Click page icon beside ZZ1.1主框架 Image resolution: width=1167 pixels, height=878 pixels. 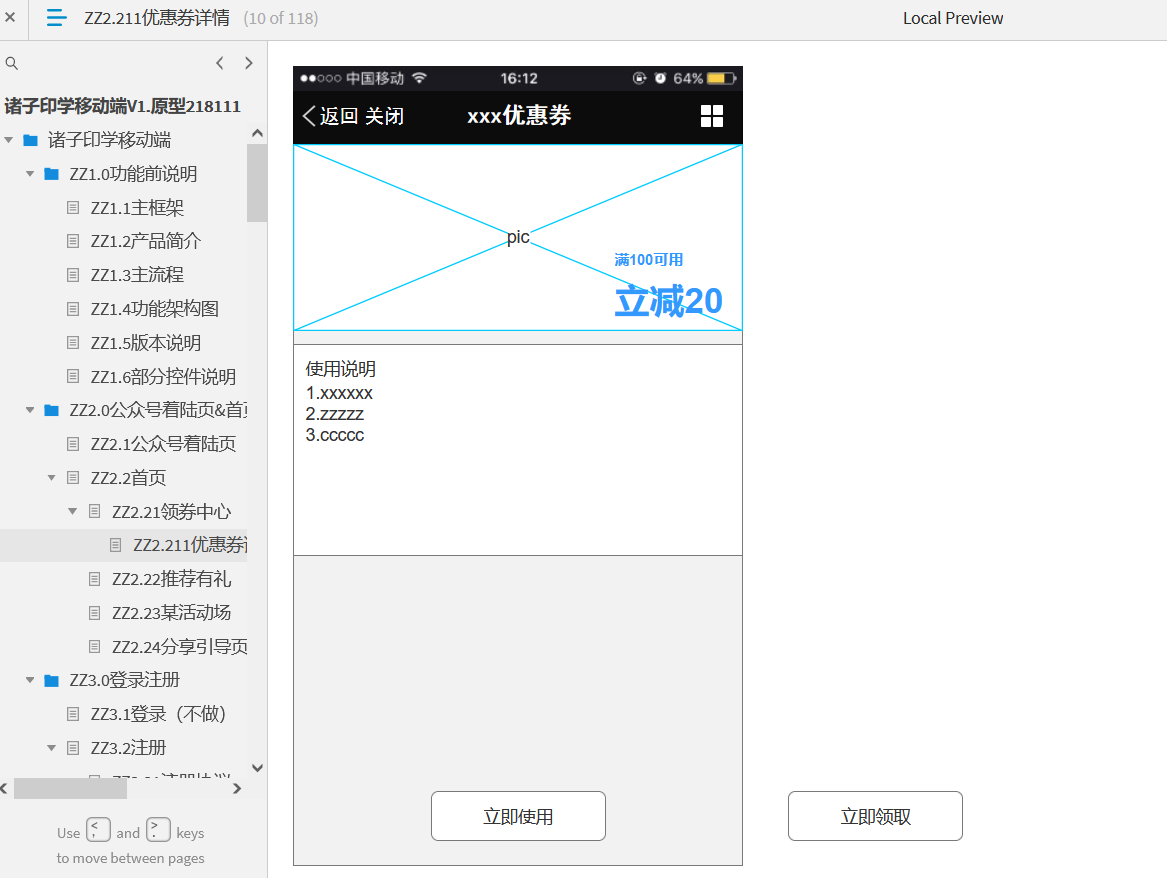coord(73,208)
